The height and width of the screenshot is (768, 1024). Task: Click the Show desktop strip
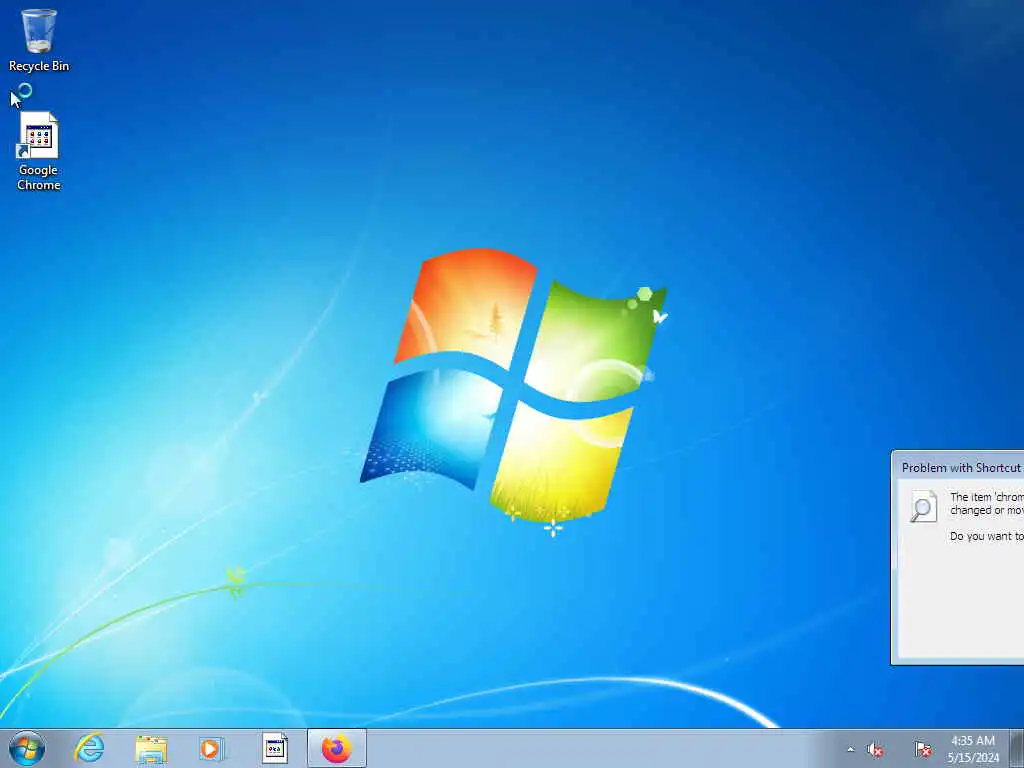[1017, 748]
